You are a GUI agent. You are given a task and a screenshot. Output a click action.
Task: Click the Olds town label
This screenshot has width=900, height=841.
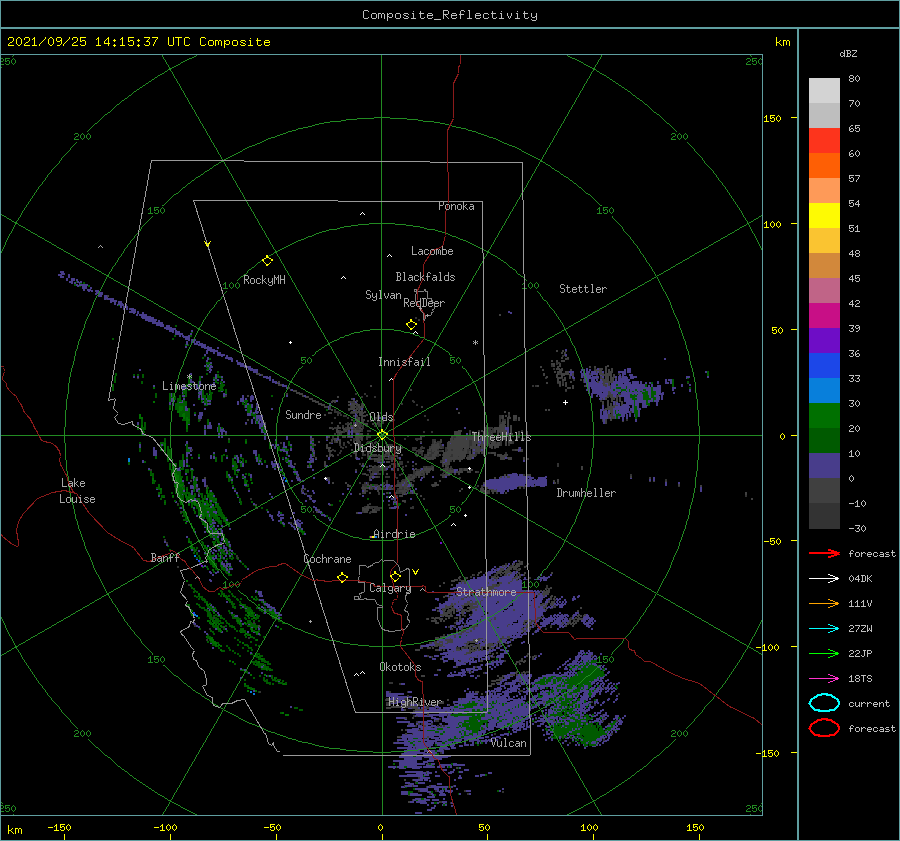click(x=381, y=417)
